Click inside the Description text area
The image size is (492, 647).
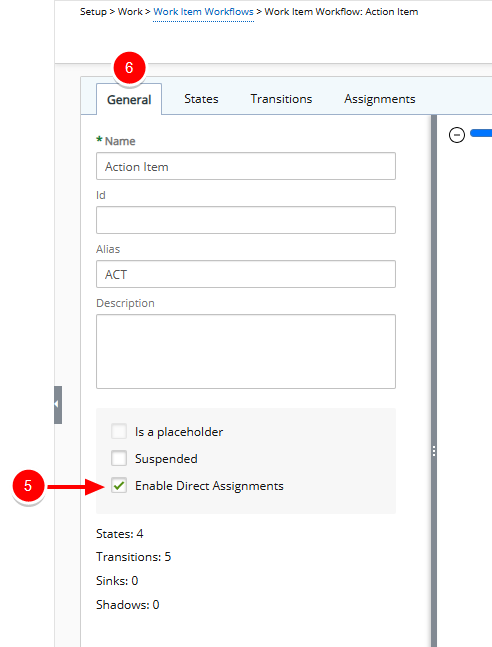(x=246, y=352)
